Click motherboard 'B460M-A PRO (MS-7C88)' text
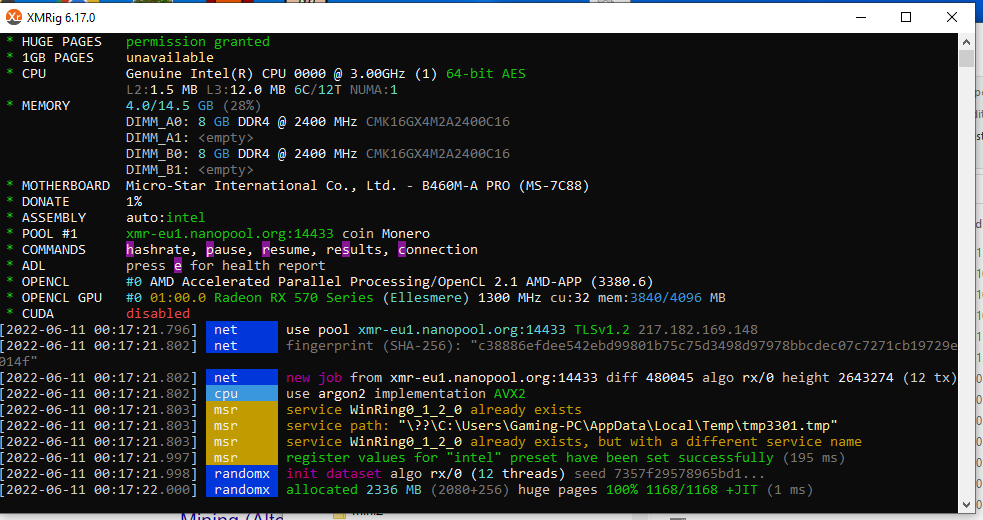Screen dimensions: 983x520 tap(505, 186)
